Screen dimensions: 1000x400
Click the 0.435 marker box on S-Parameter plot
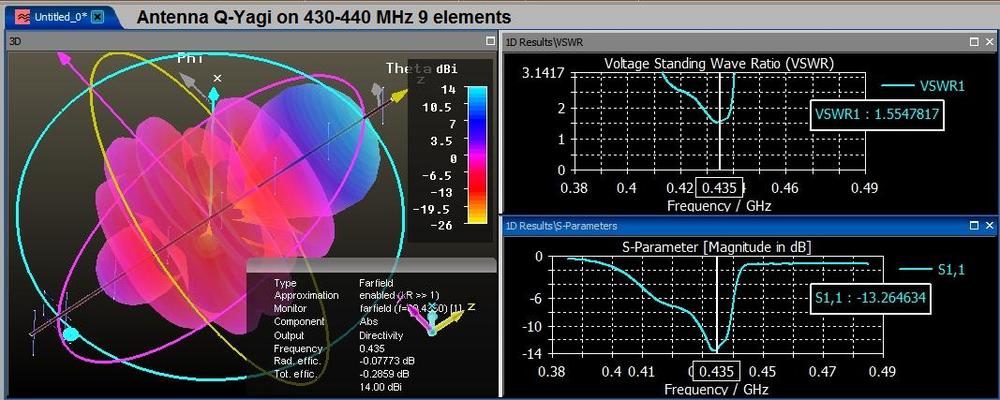tap(717, 371)
